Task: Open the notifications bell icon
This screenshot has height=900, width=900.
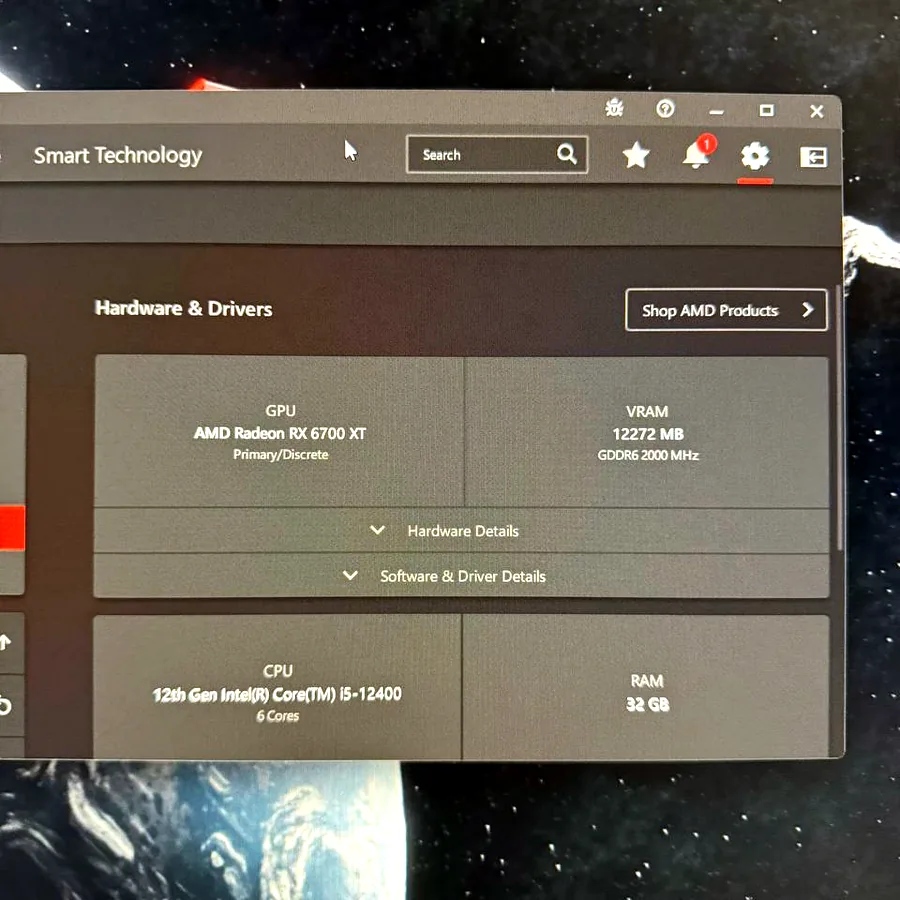Action: click(697, 153)
